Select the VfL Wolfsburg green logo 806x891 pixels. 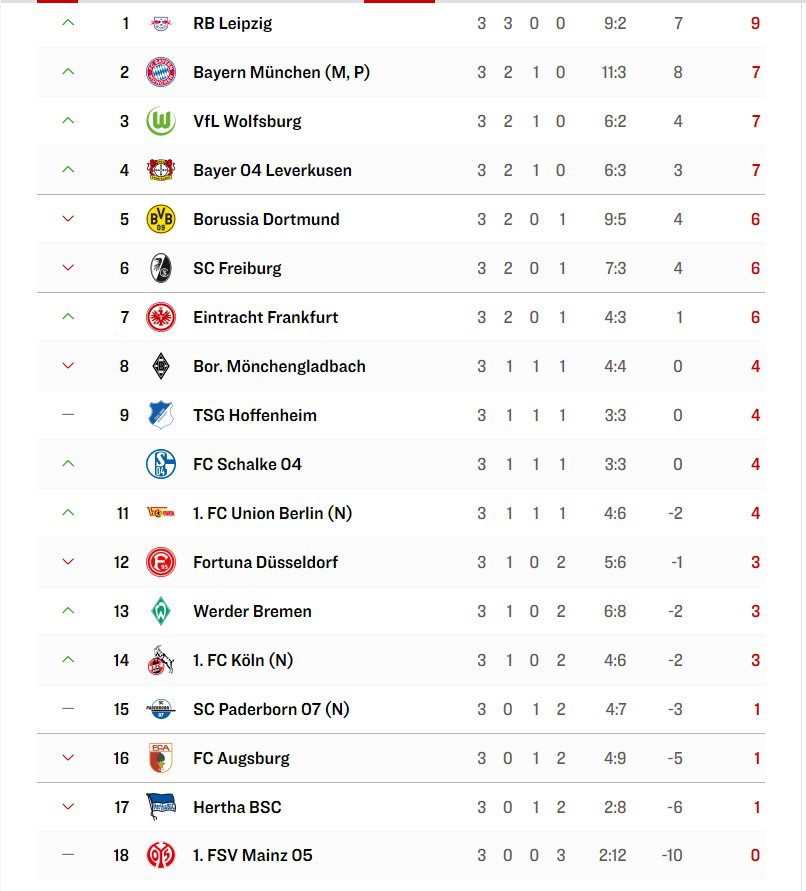(160, 121)
